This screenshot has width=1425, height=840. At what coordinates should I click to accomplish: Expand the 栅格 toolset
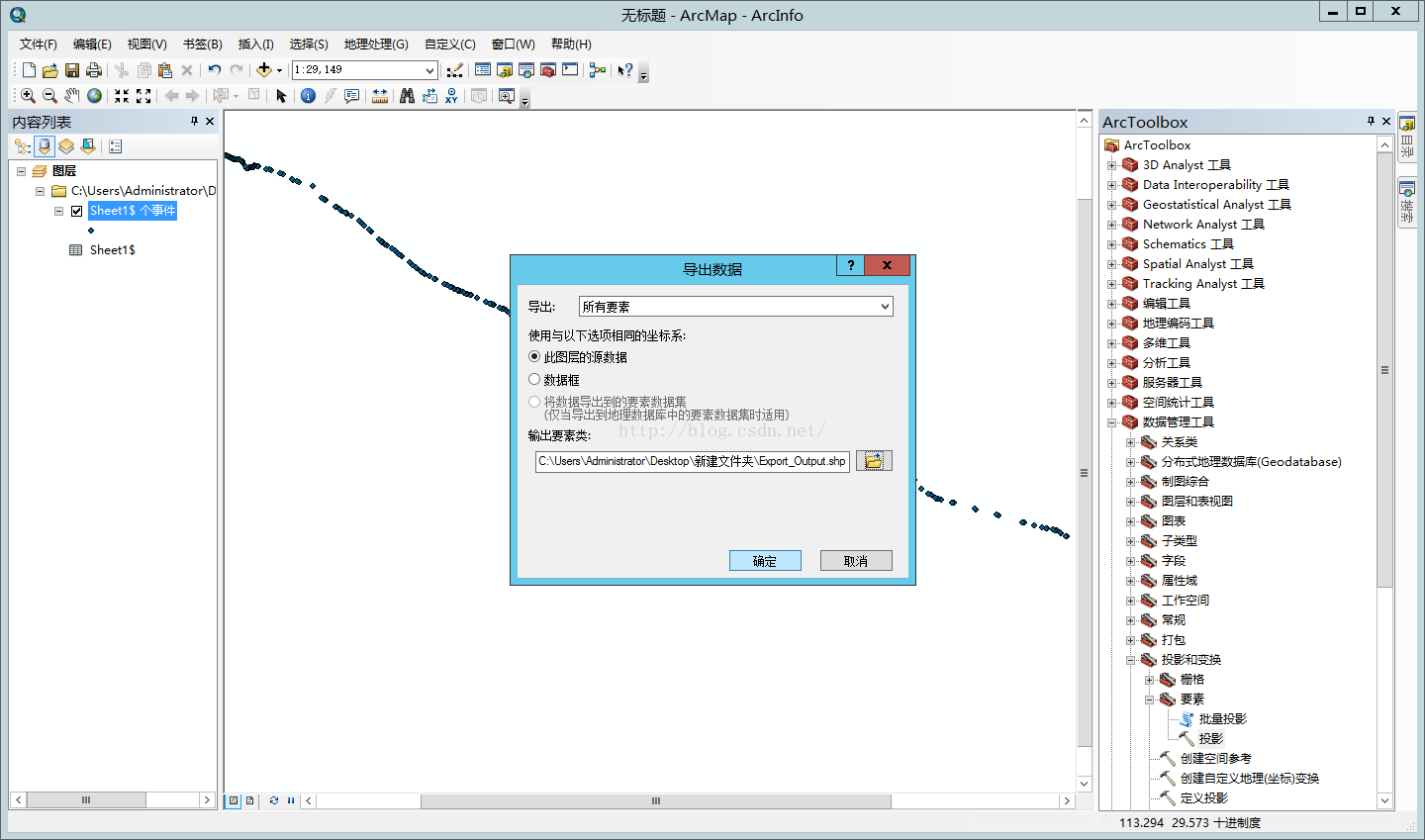[x=1149, y=680]
